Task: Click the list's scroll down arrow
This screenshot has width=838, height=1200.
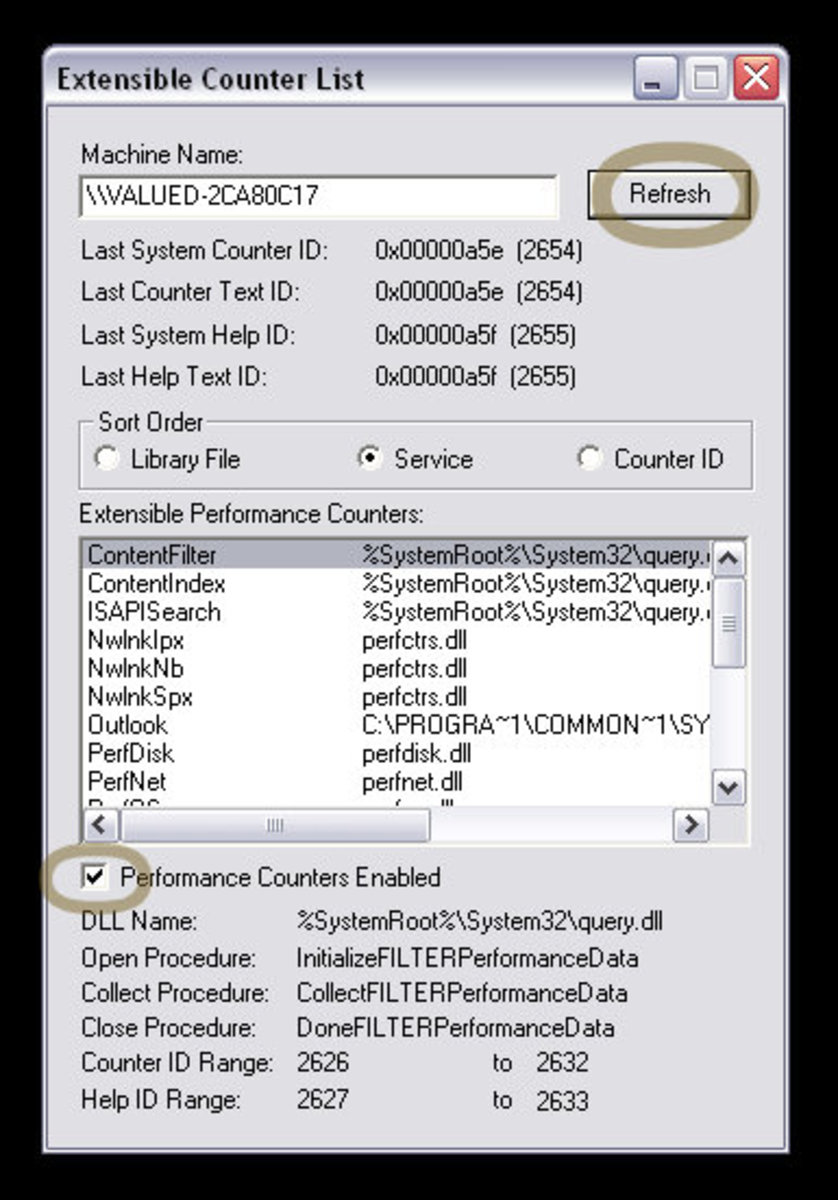Action: pos(729,787)
